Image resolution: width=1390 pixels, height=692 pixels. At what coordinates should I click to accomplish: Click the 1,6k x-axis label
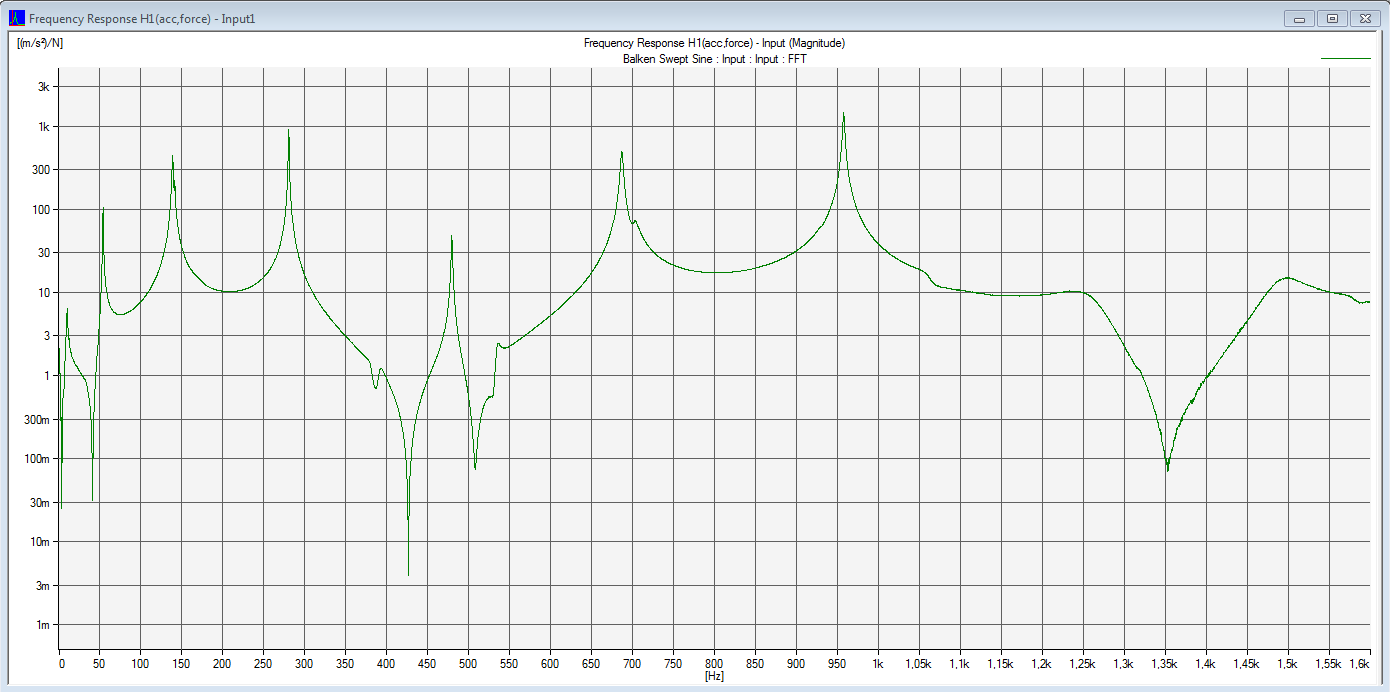(x=1360, y=664)
